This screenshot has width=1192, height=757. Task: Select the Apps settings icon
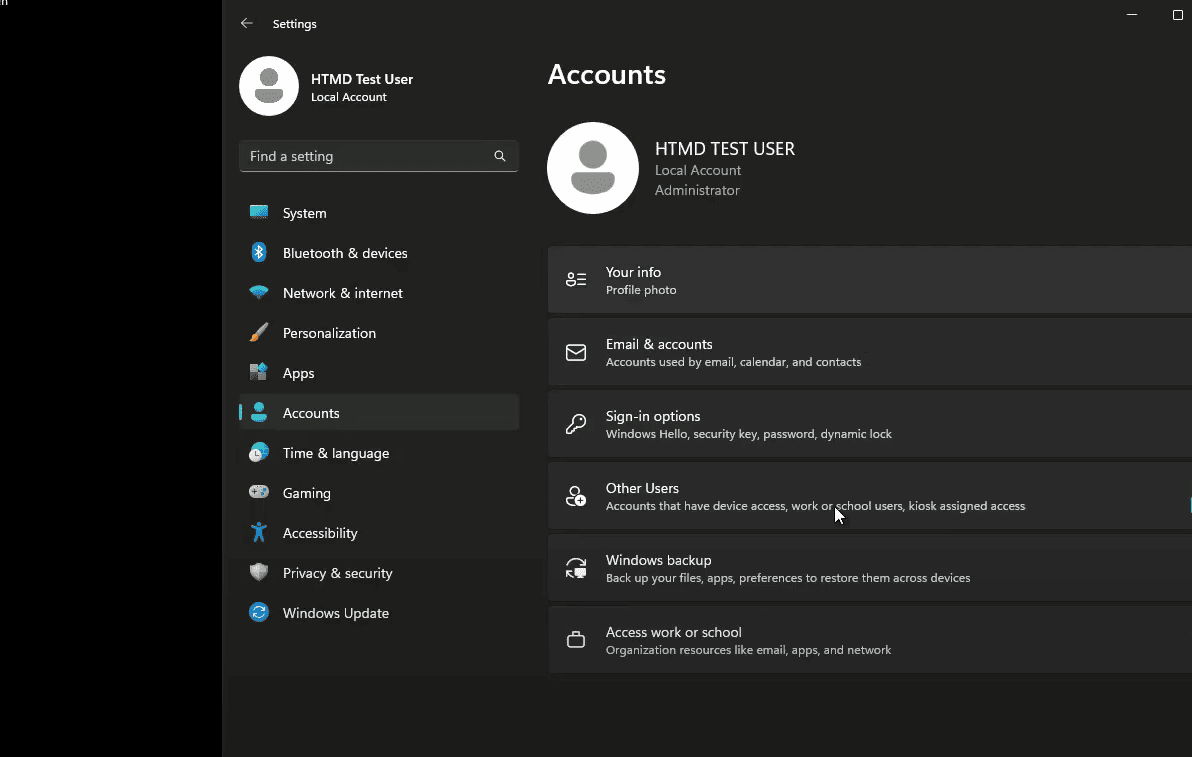pos(259,373)
